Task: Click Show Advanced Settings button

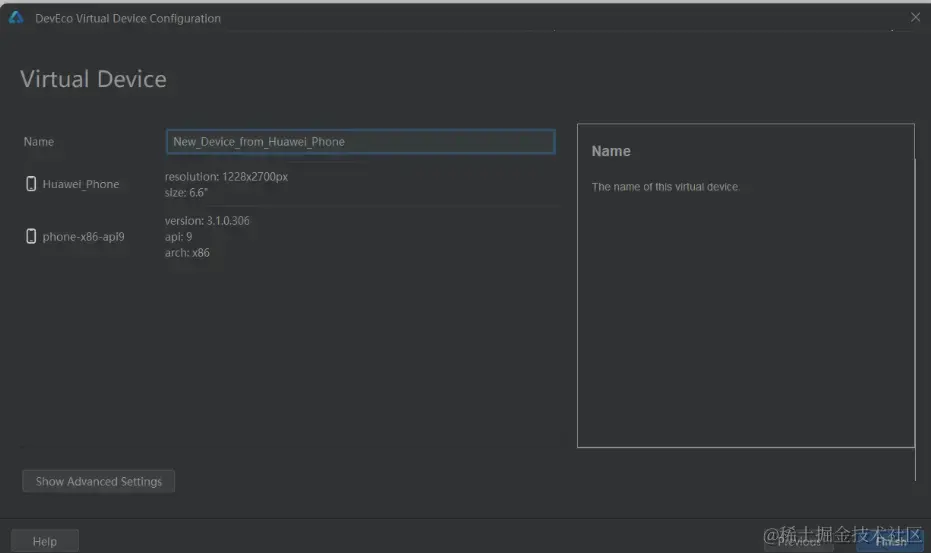Action: pyautogui.click(x=99, y=481)
